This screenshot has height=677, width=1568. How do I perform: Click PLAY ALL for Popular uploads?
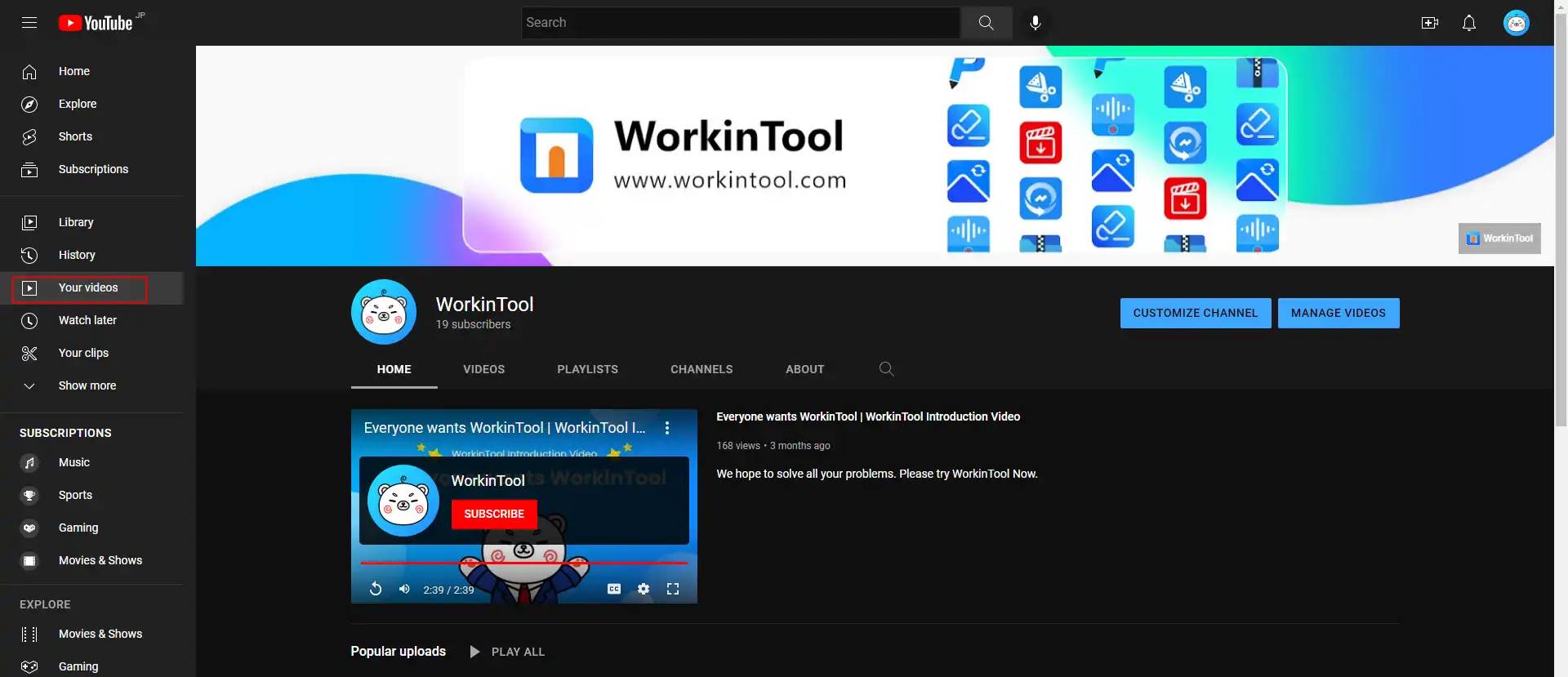click(x=507, y=652)
